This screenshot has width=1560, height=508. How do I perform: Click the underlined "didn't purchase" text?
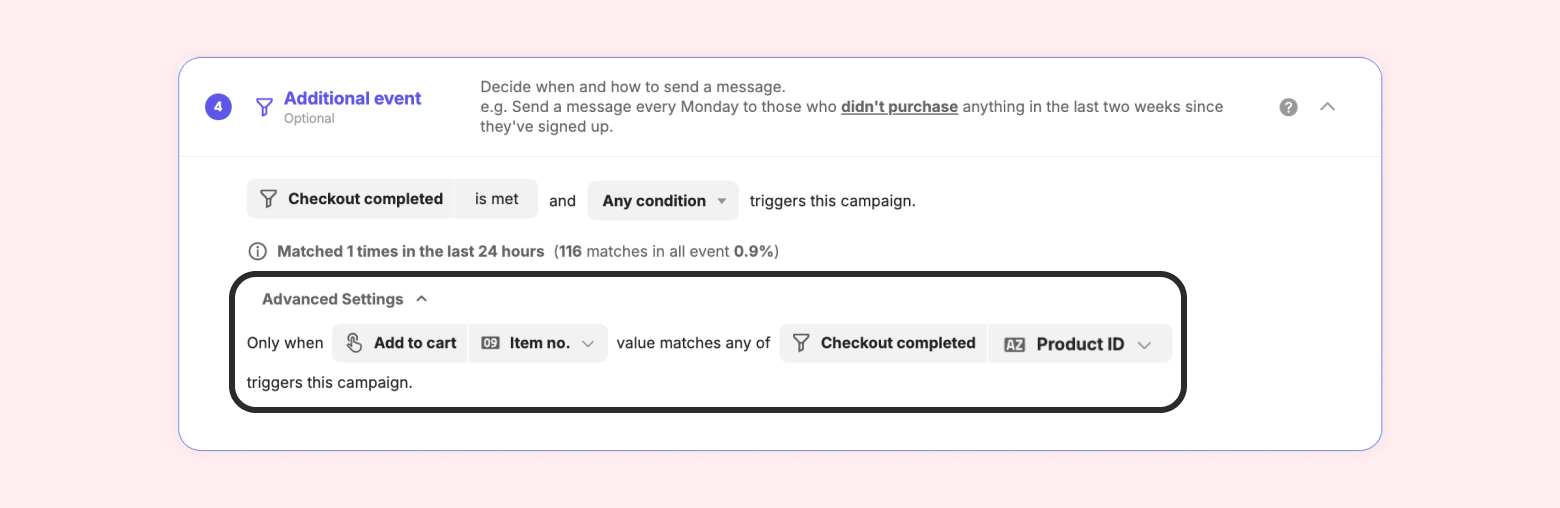pos(899,106)
